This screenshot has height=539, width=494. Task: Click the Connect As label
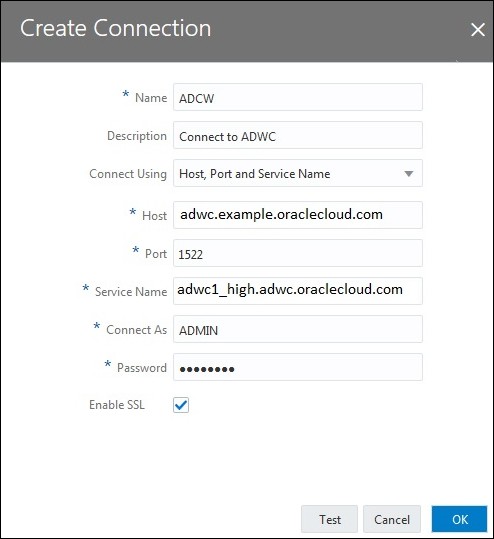pos(136,330)
